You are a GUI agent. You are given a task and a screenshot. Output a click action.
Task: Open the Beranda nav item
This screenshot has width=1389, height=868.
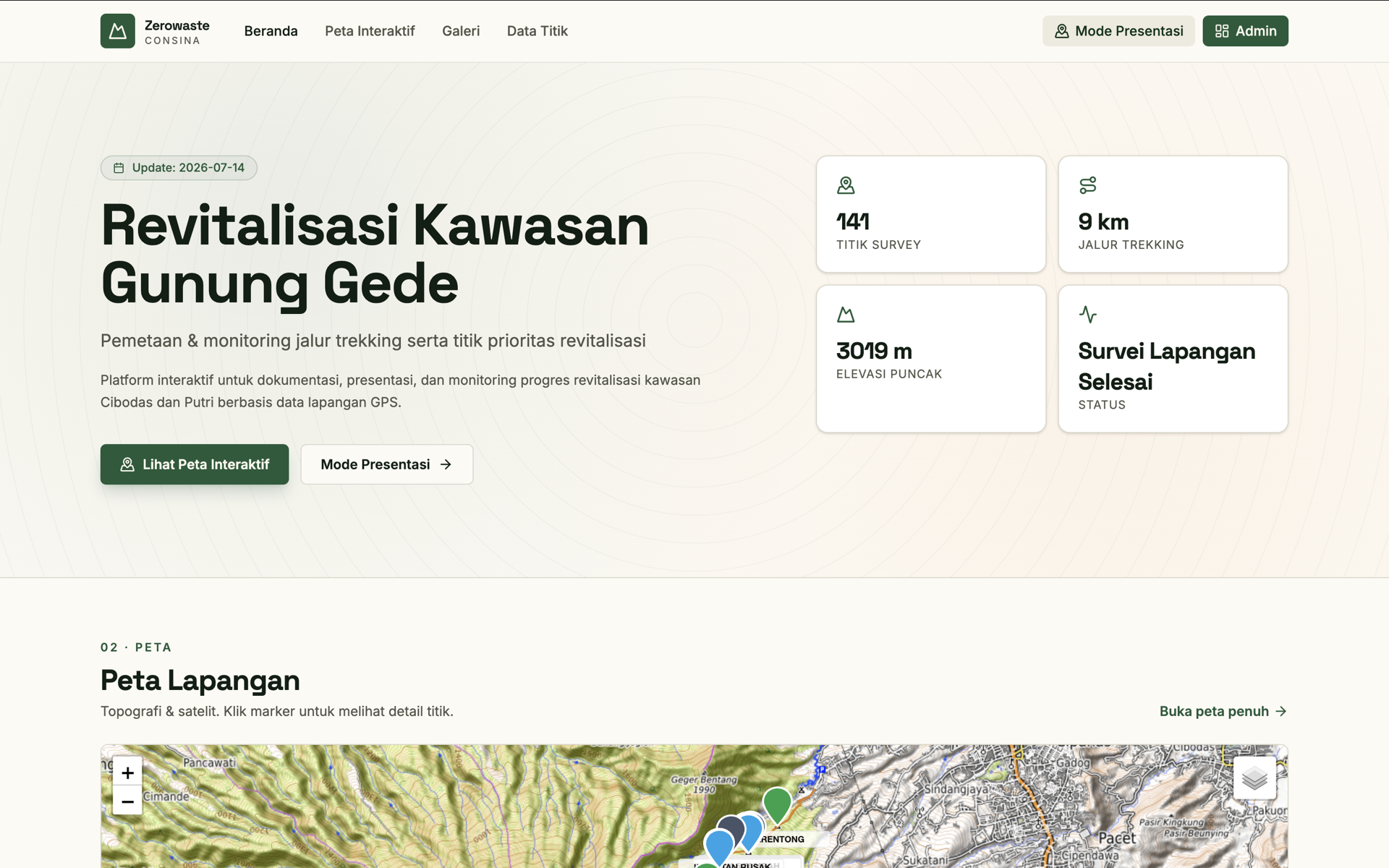click(x=271, y=31)
